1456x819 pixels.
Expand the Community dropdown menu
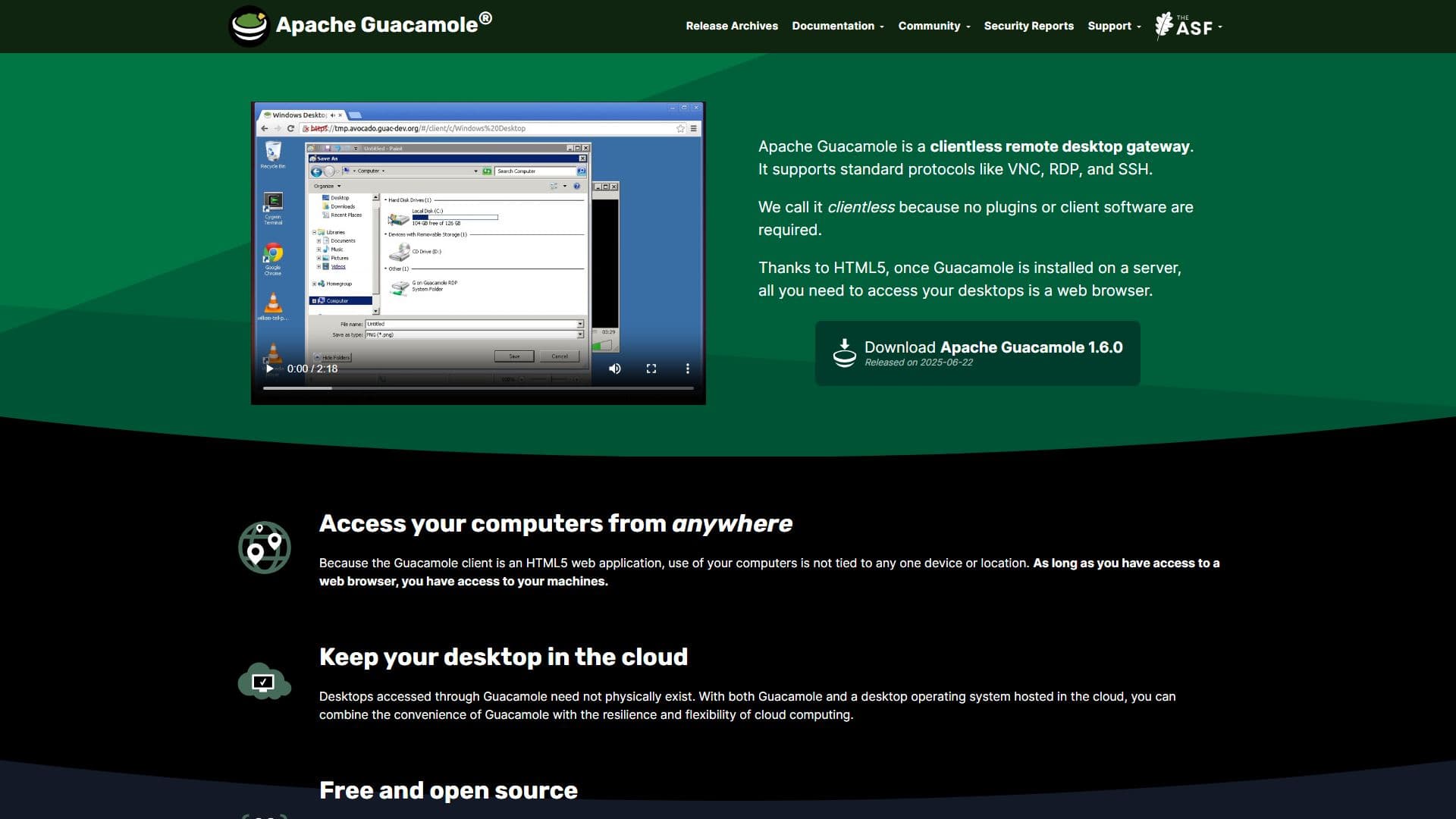point(934,26)
